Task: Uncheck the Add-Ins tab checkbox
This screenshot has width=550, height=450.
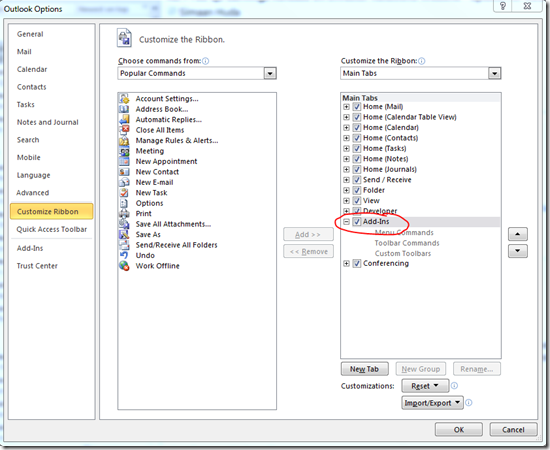Action: (357, 222)
